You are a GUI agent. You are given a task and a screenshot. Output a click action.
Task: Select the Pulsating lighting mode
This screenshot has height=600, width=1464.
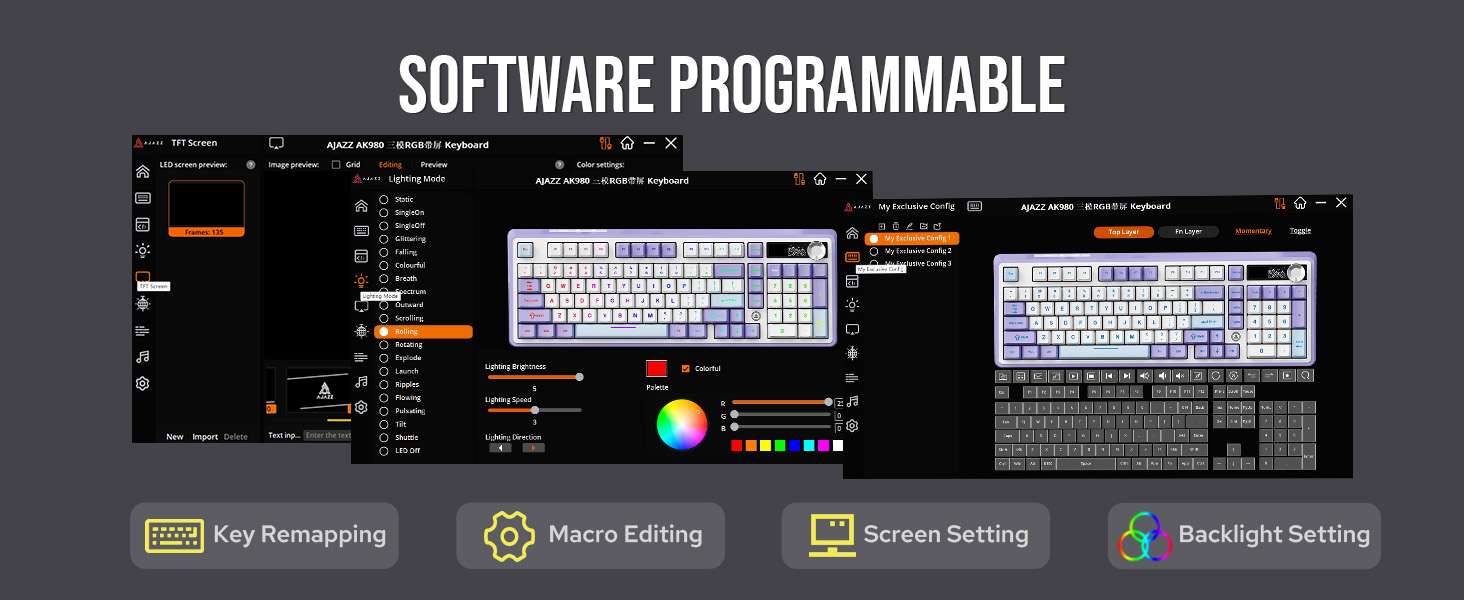(401, 411)
